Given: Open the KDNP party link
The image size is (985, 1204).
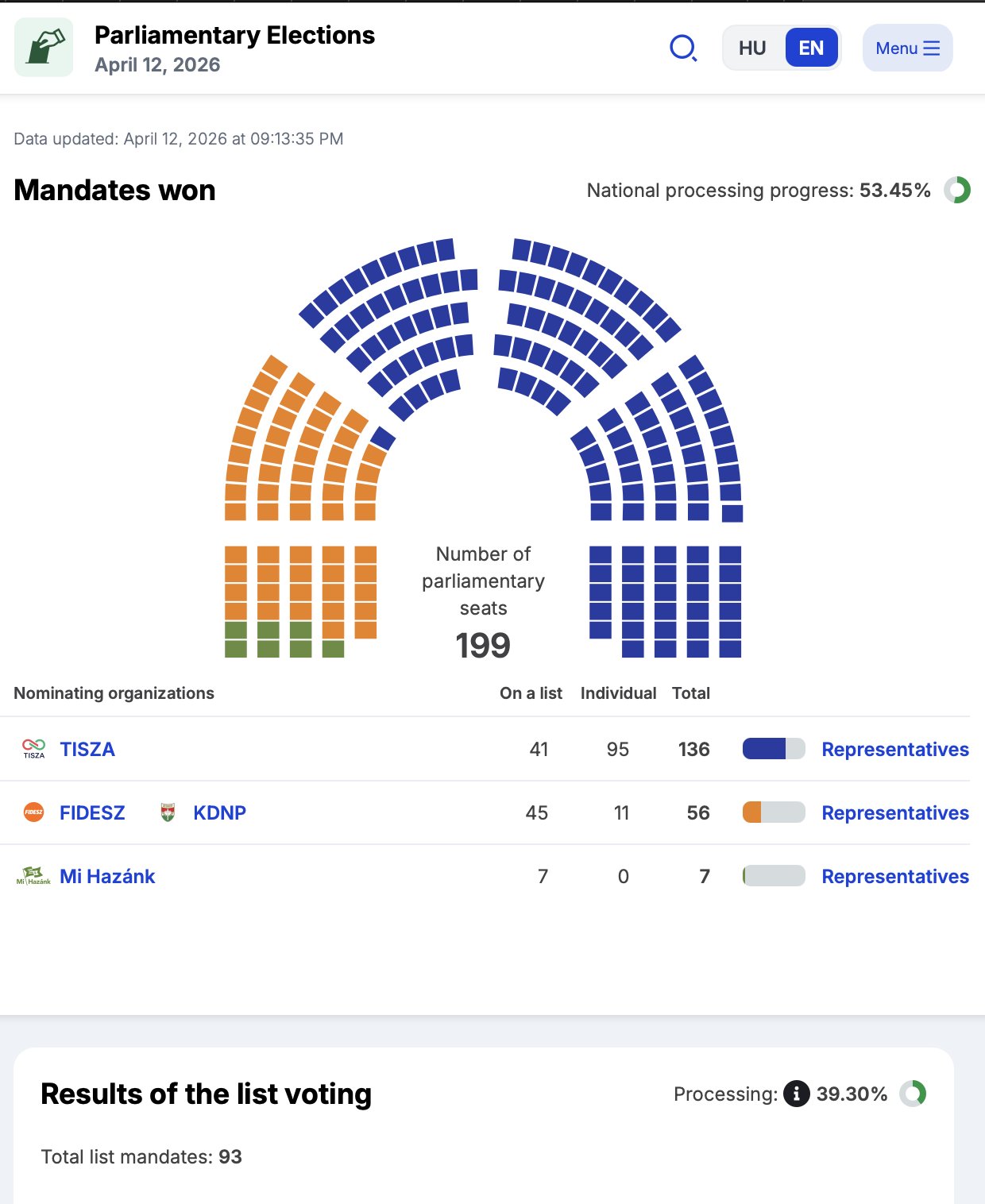Looking at the screenshot, I should pyautogui.click(x=219, y=812).
